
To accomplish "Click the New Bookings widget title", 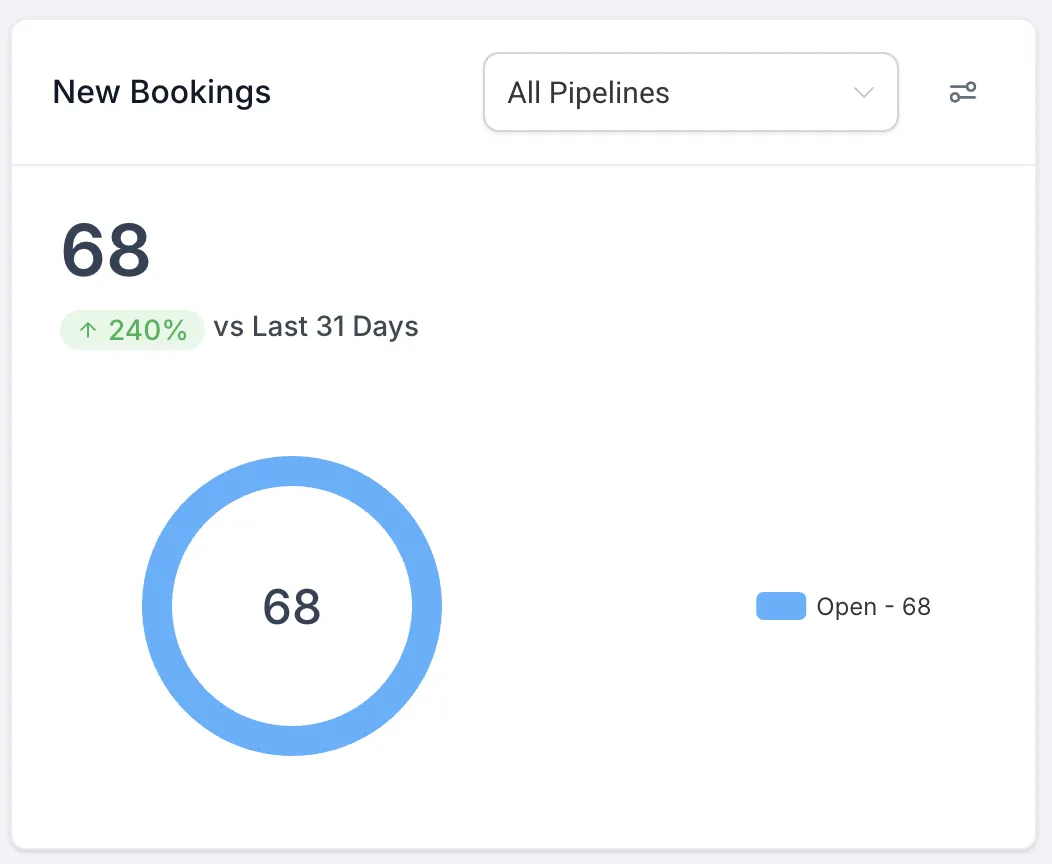I will point(162,93).
